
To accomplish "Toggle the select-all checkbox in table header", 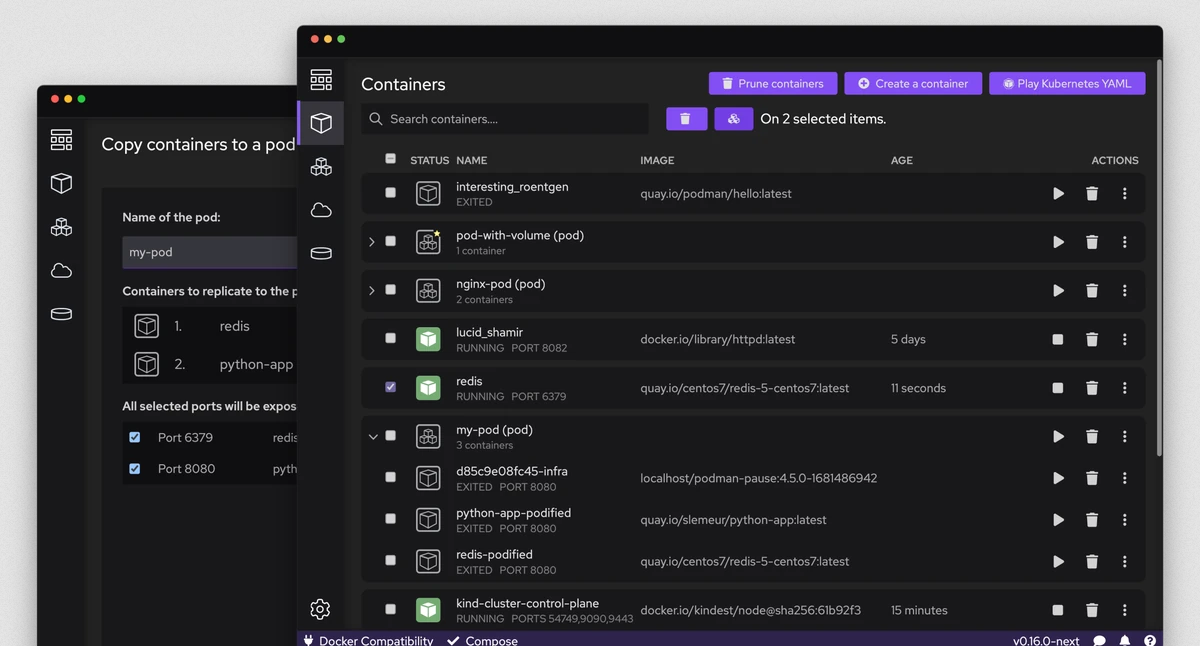I will point(390,159).
